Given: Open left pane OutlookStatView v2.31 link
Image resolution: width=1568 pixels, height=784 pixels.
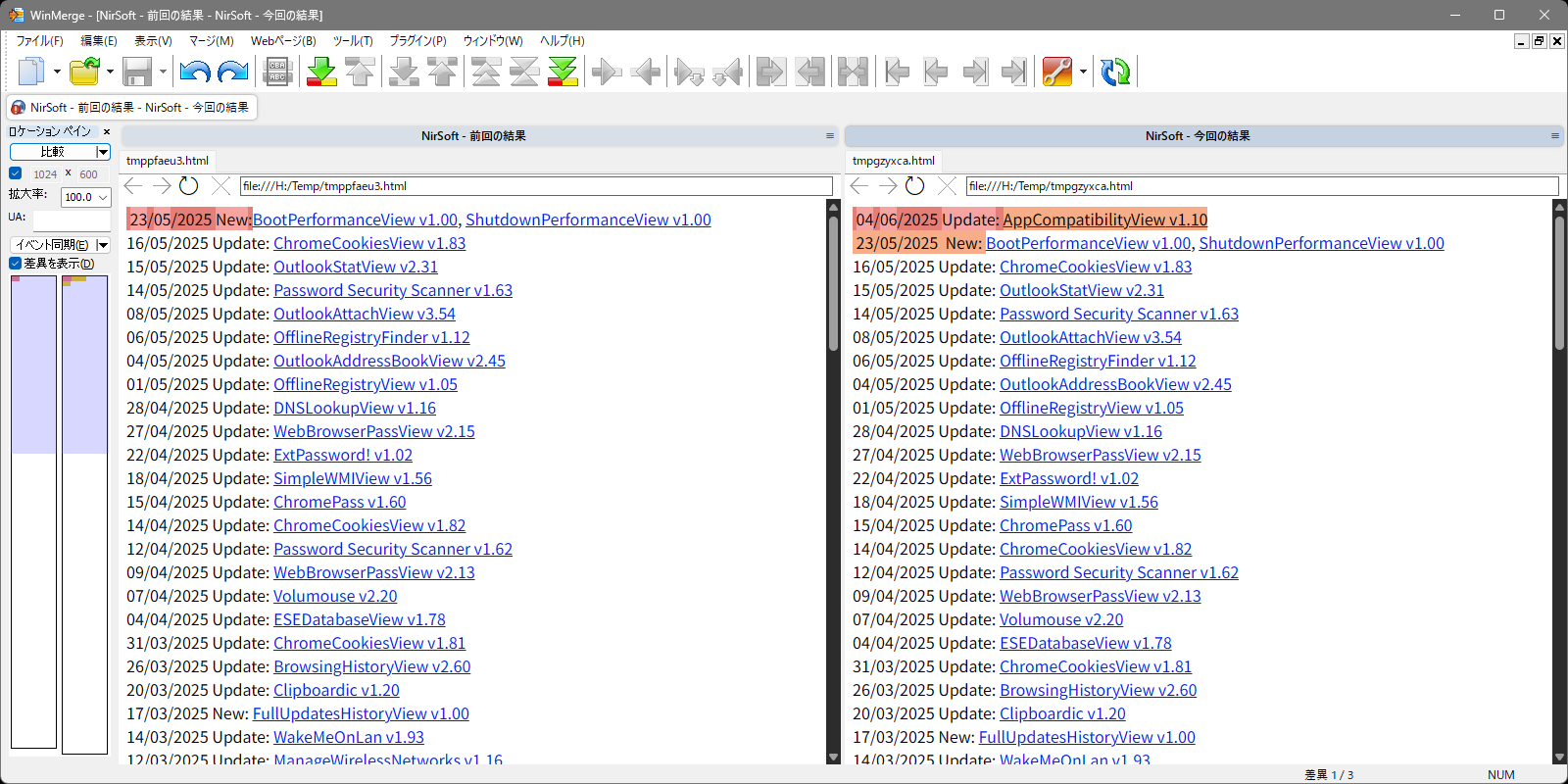Looking at the screenshot, I should (356, 267).
